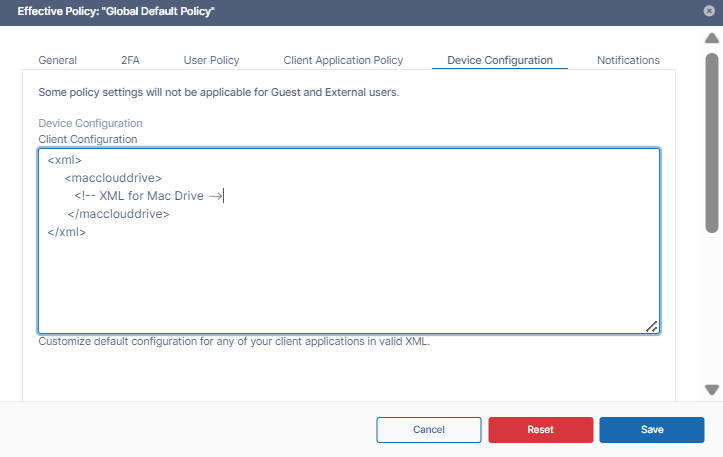Image resolution: width=723 pixels, height=457 pixels.
Task: Go to Client Application Policy tab
Action: coord(343,60)
